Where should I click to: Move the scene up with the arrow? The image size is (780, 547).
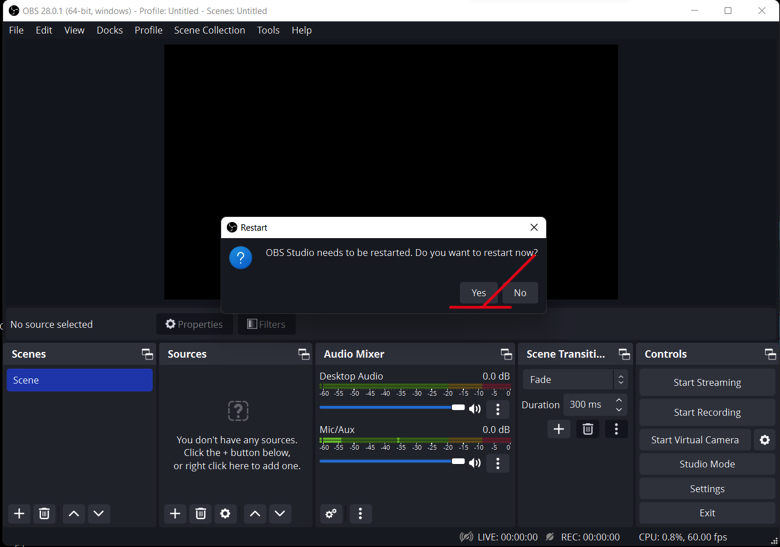tap(74, 513)
